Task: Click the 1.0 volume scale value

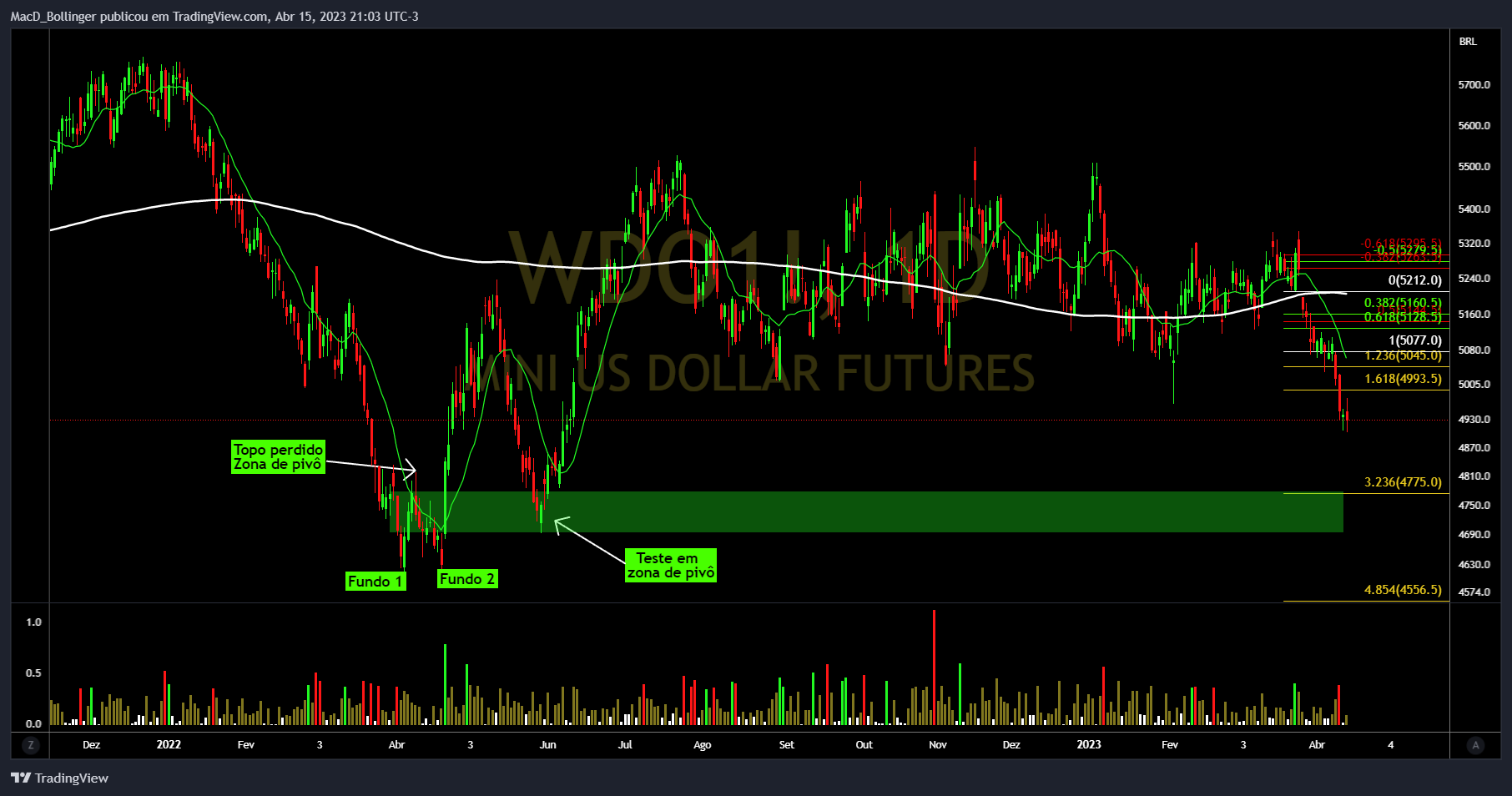Action: click(x=33, y=622)
